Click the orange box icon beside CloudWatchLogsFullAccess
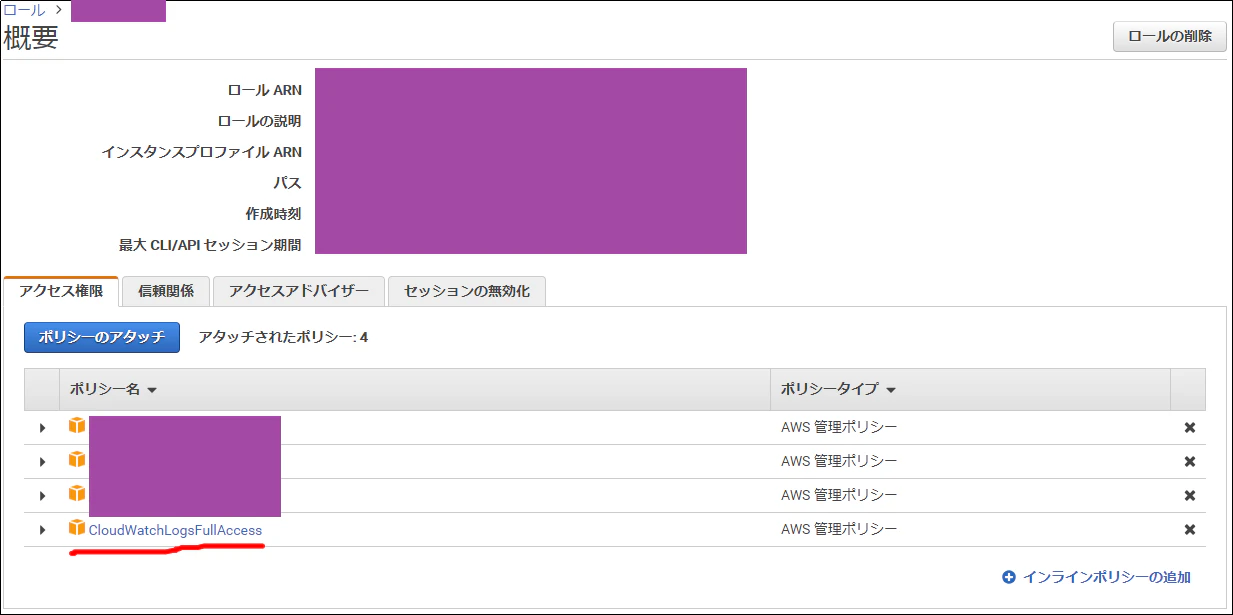The height and width of the screenshot is (615, 1233). (77, 528)
